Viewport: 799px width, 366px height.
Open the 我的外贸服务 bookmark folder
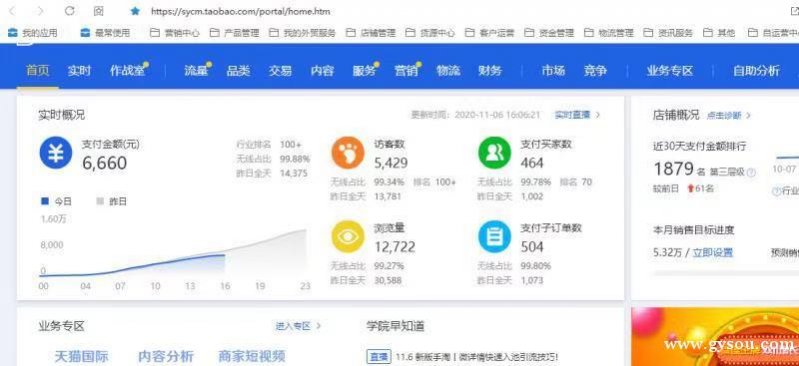[x=302, y=33]
